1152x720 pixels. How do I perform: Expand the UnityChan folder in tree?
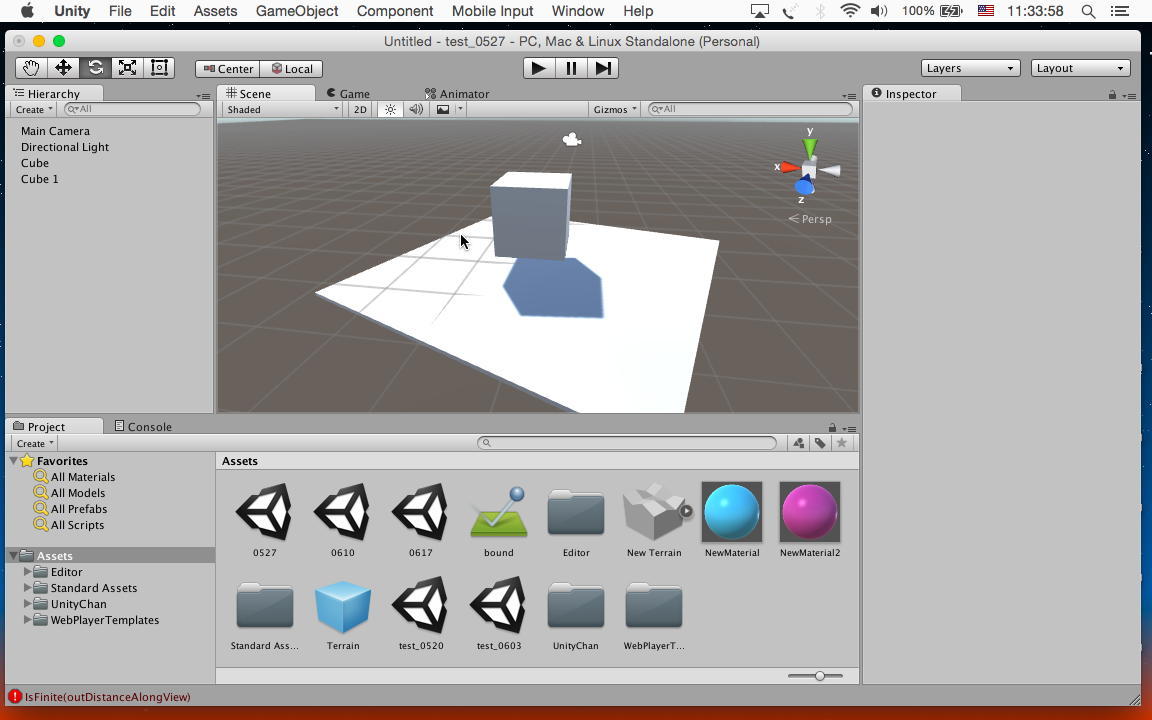27,604
